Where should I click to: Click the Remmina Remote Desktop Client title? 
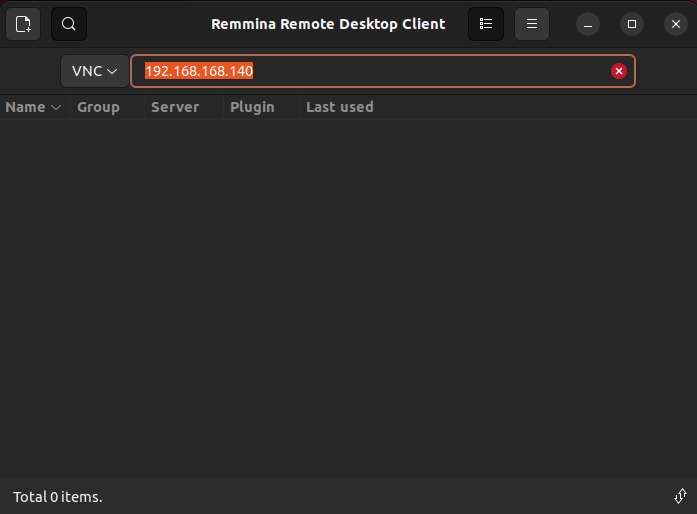(328, 23)
